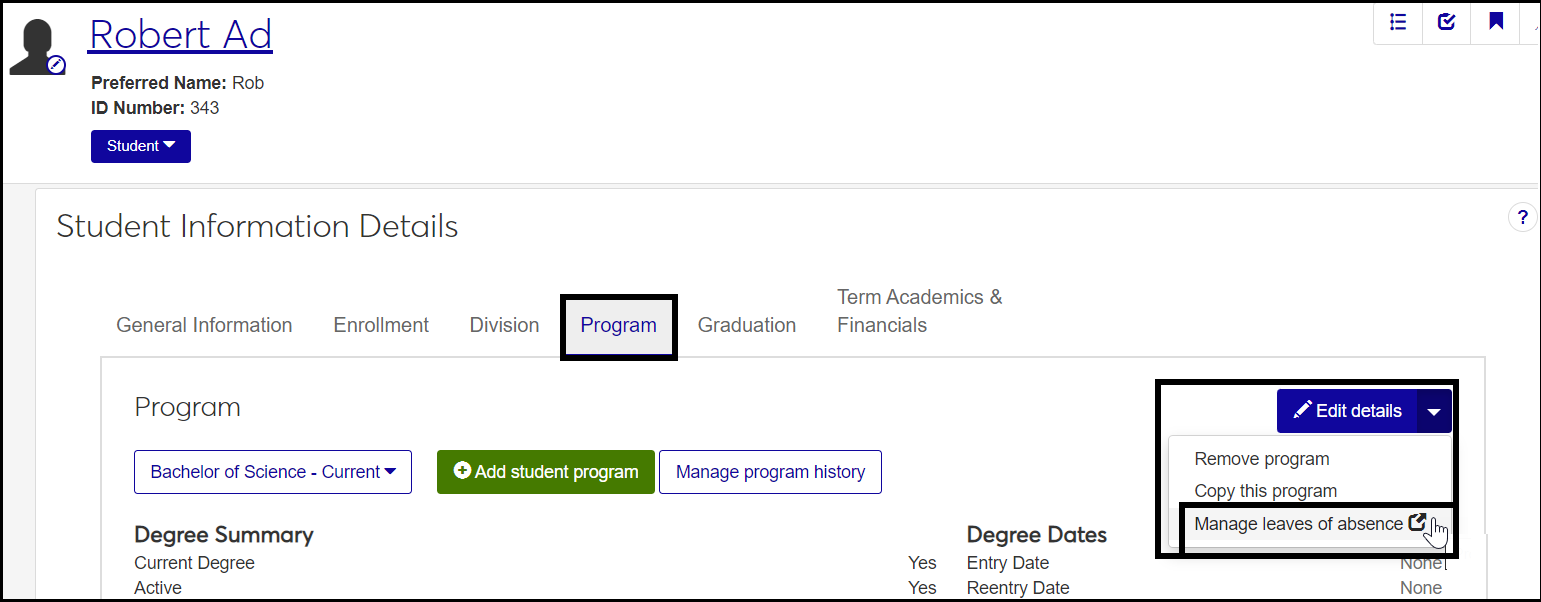This screenshot has width=1541, height=602.
Task: Go to the Graduation tab
Action: pyautogui.click(x=747, y=325)
